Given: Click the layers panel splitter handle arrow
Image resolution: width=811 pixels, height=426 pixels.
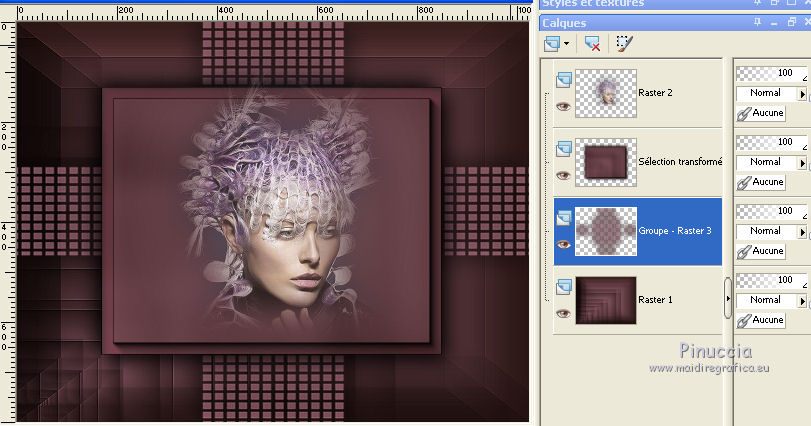Looking at the screenshot, I should tap(728, 299).
